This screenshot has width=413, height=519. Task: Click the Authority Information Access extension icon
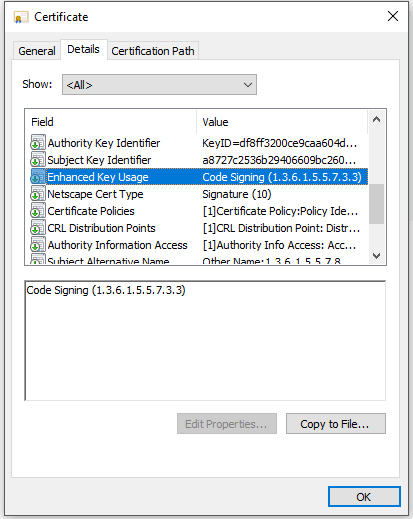(x=37, y=244)
